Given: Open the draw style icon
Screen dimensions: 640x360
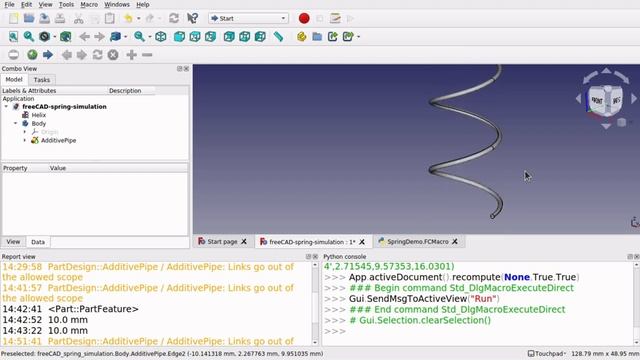Looking at the screenshot, I should coord(44,37).
